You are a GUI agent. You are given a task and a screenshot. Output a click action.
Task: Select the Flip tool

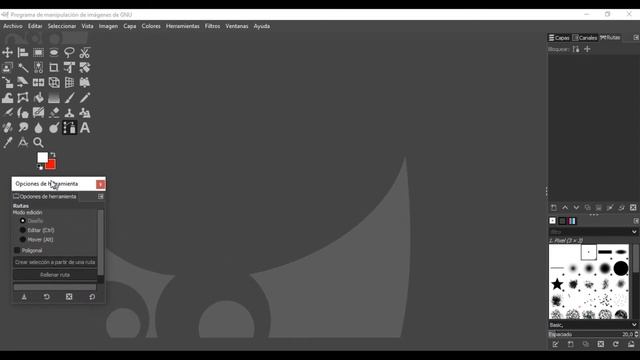[38, 82]
